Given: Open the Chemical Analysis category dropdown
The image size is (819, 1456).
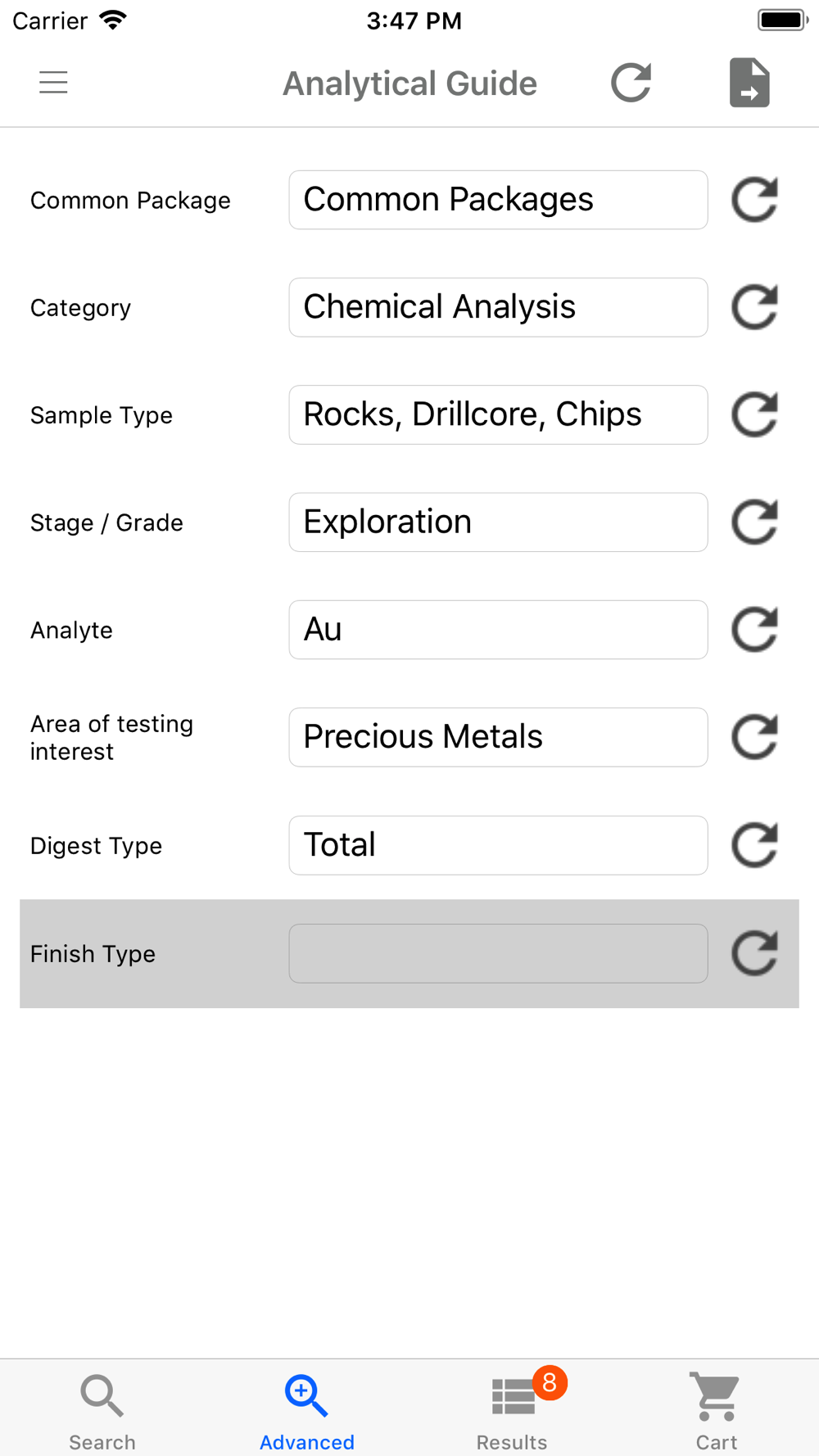Looking at the screenshot, I should coord(498,307).
